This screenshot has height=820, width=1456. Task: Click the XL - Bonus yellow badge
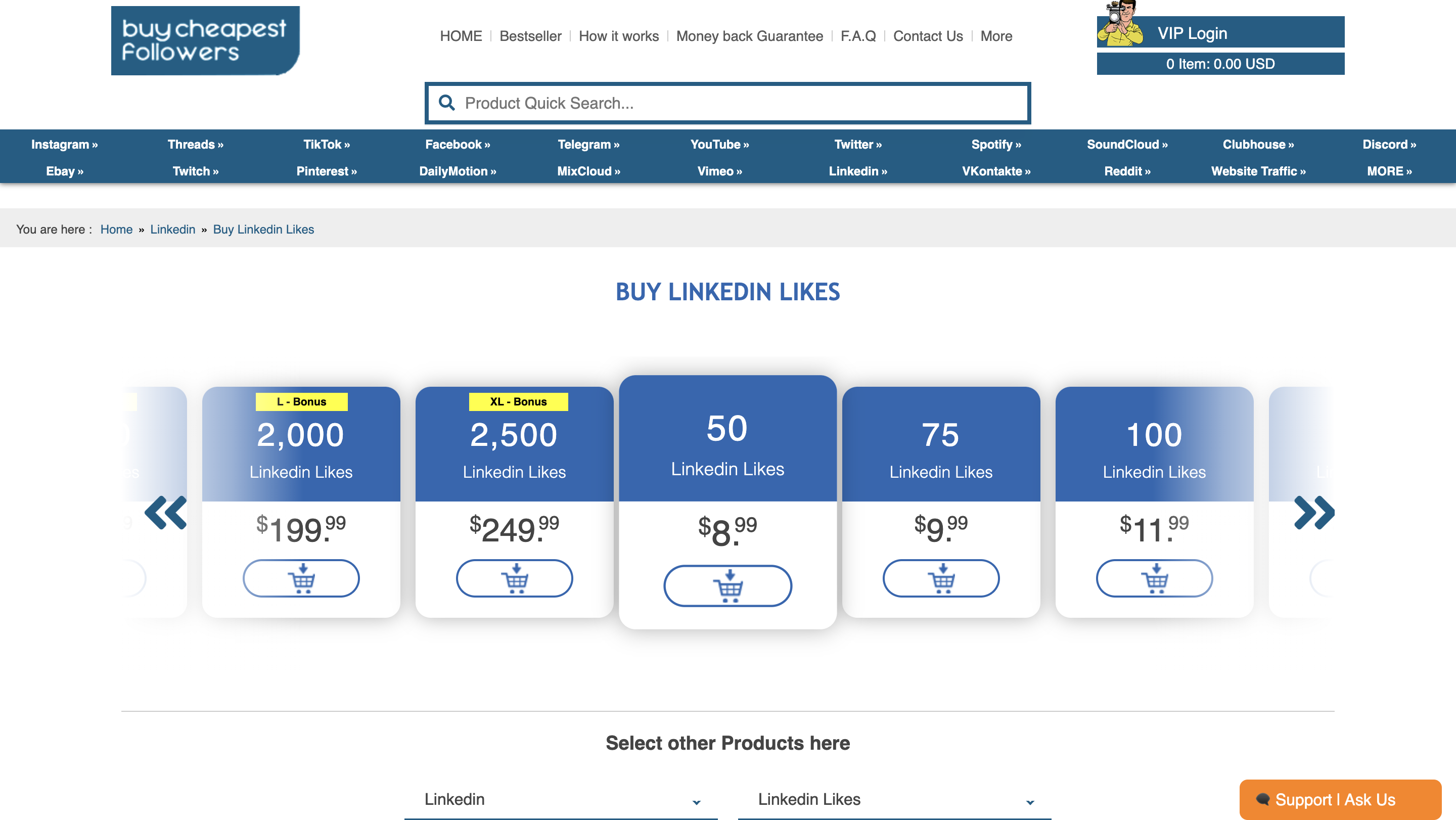(518, 401)
